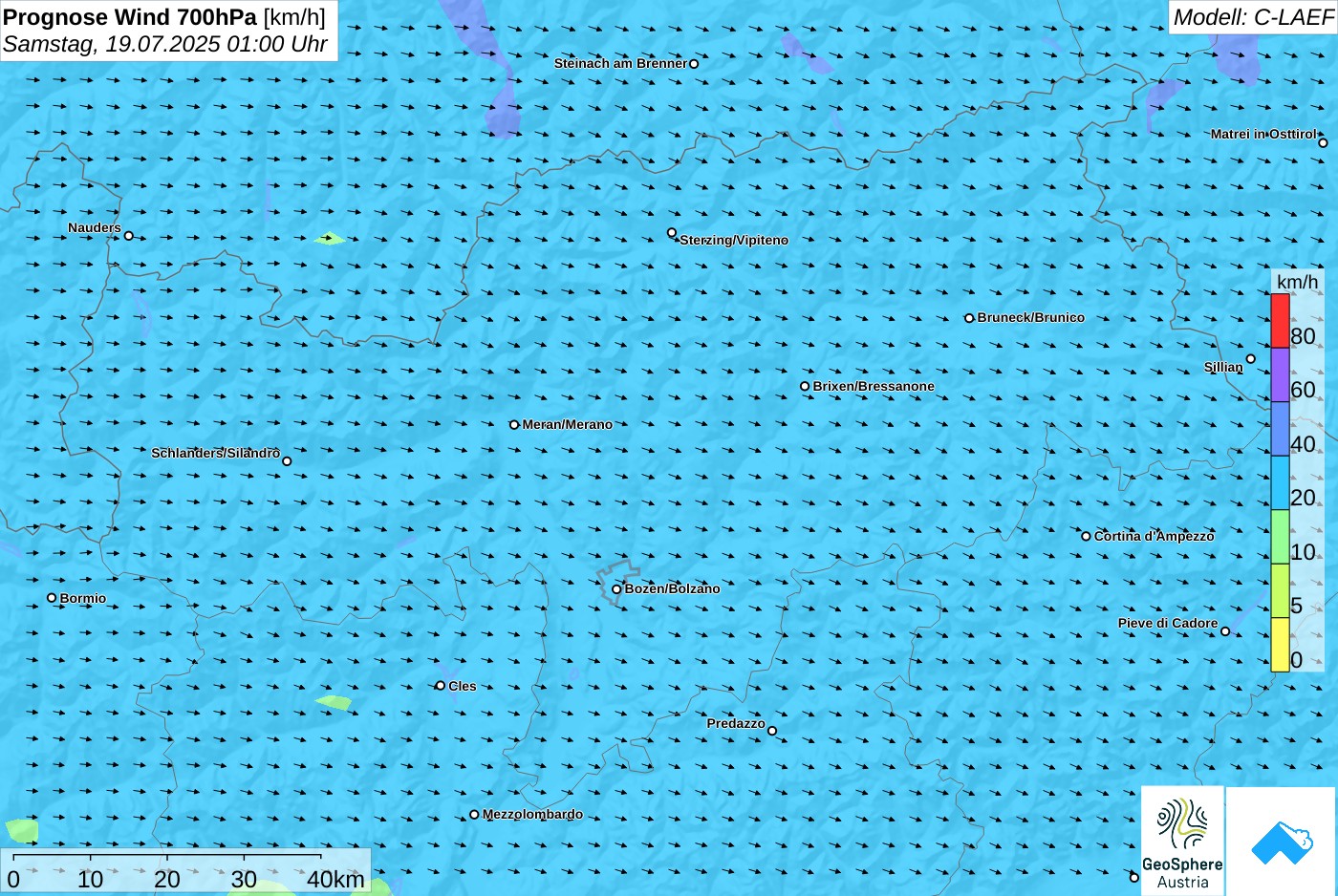Click the 'km/h' legend heading
The width and height of the screenshot is (1338, 896).
(1297, 282)
